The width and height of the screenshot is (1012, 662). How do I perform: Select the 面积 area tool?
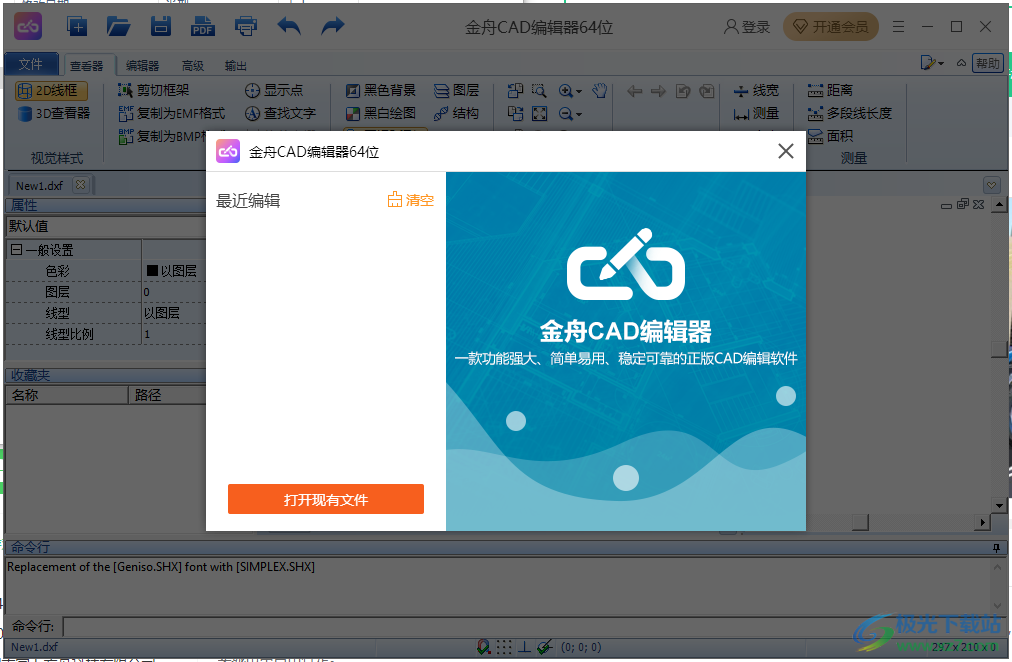(x=830, y=136)
